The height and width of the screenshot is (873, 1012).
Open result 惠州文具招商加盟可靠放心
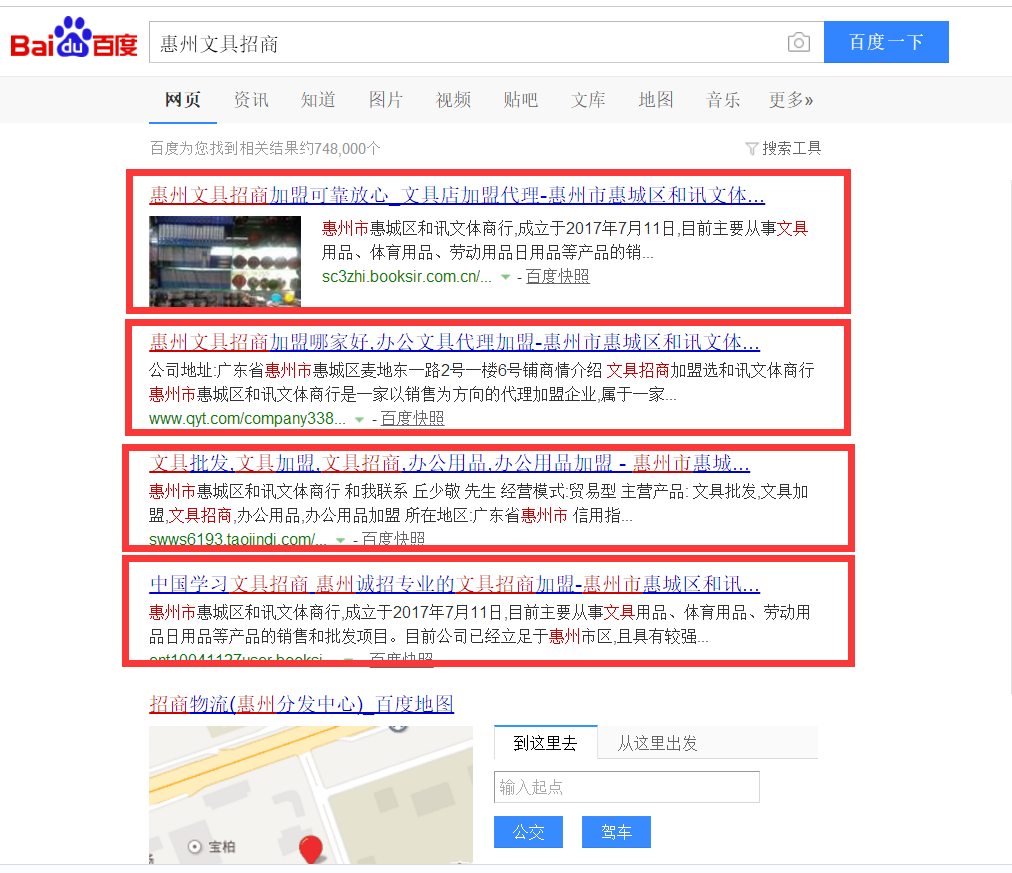(457, 195)
